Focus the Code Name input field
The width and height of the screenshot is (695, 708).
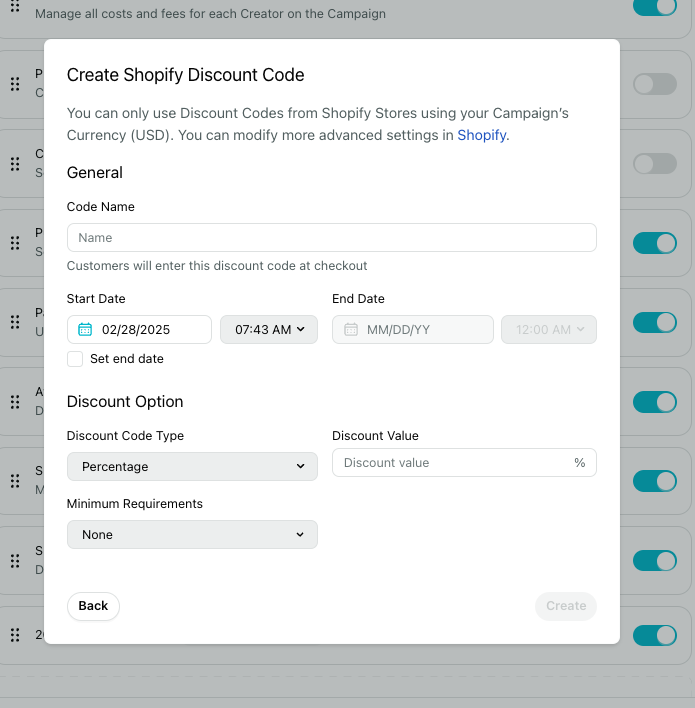click(x=332, y=238)
